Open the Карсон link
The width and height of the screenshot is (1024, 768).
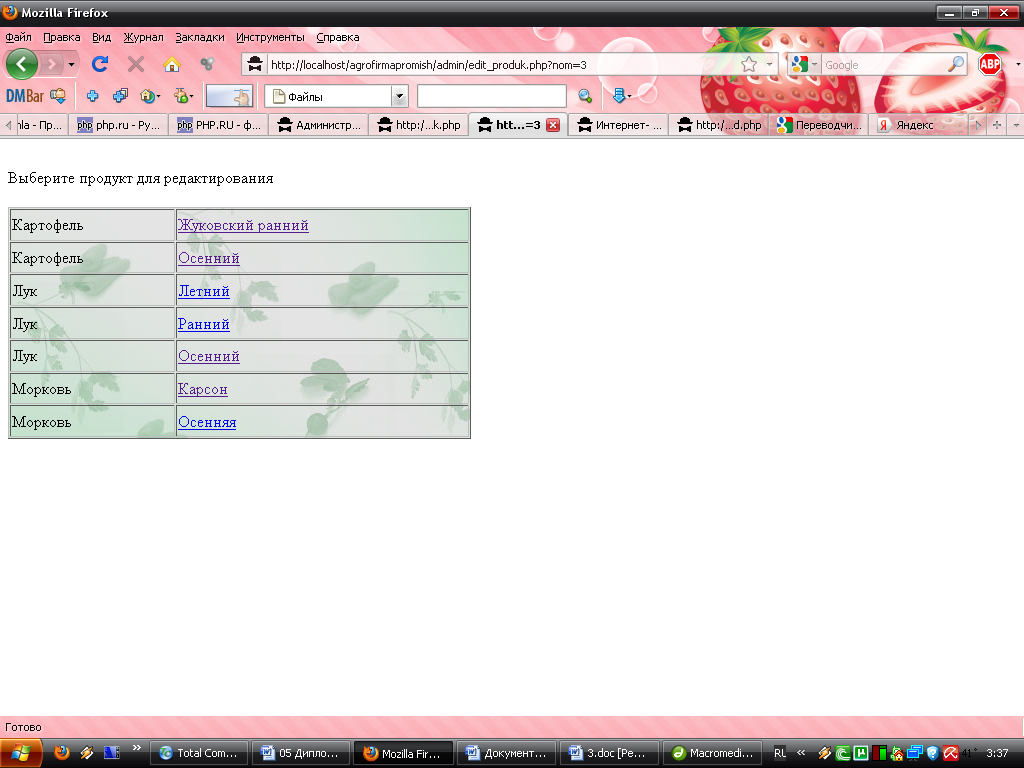coord(202,389)
